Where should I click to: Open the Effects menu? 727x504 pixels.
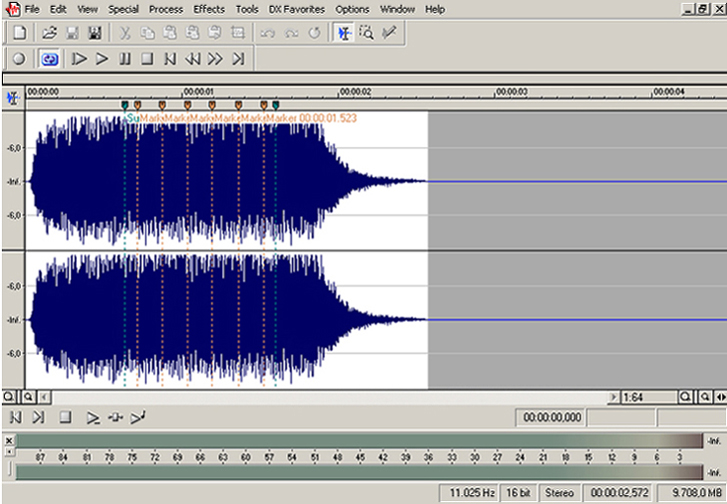pyautogui.click(x=209, y=9)
